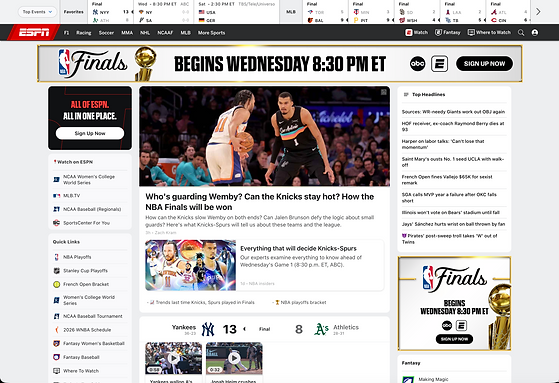Advance scoreboard with right arrow

click(538, 12)
